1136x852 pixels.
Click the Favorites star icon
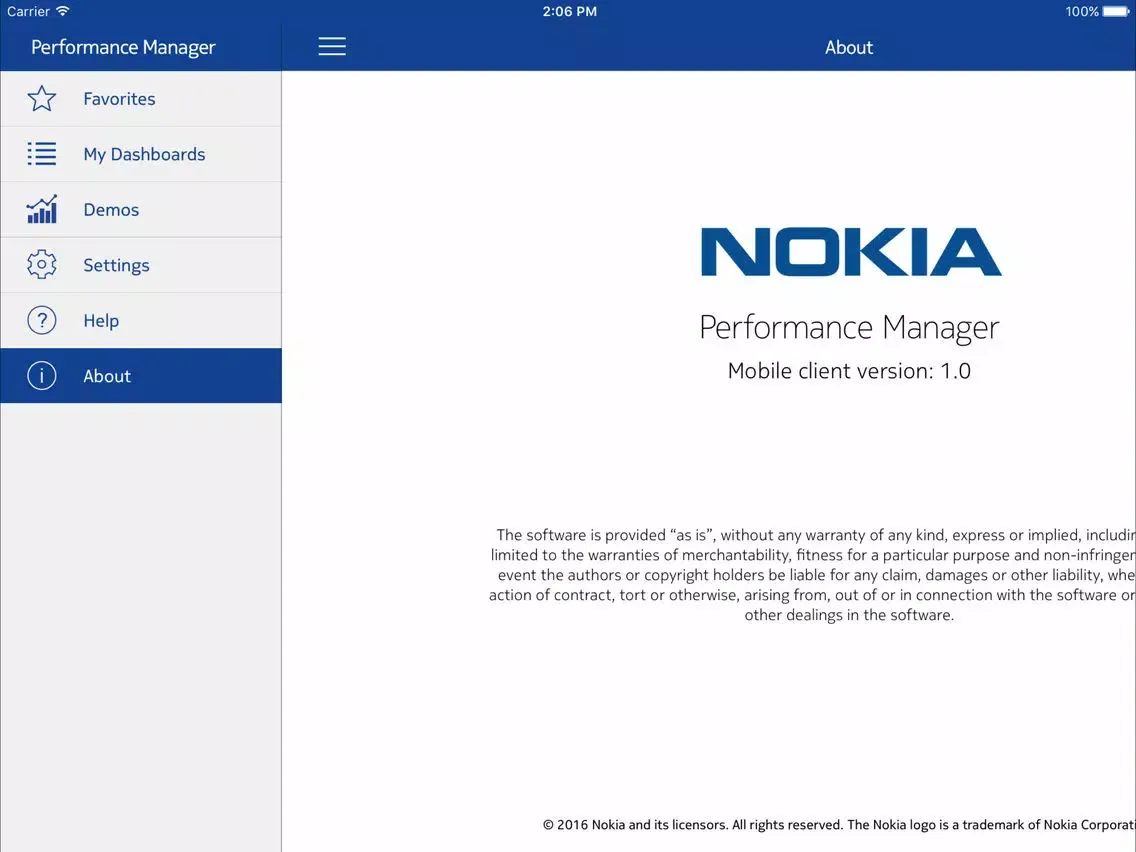(42, 99)
